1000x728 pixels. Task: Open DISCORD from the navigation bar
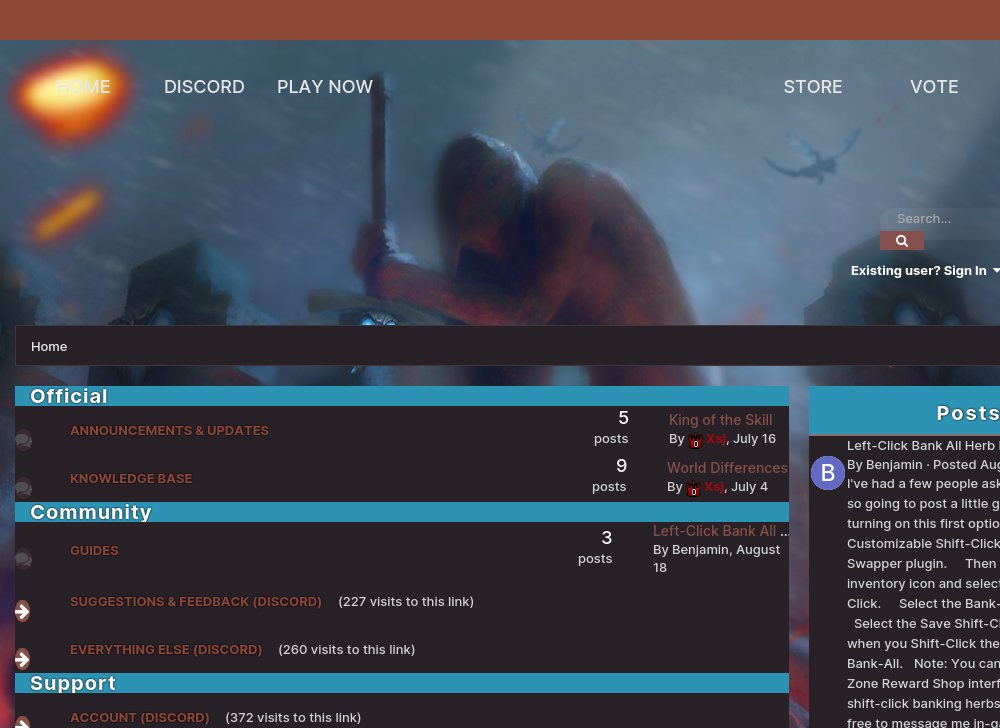204,87
